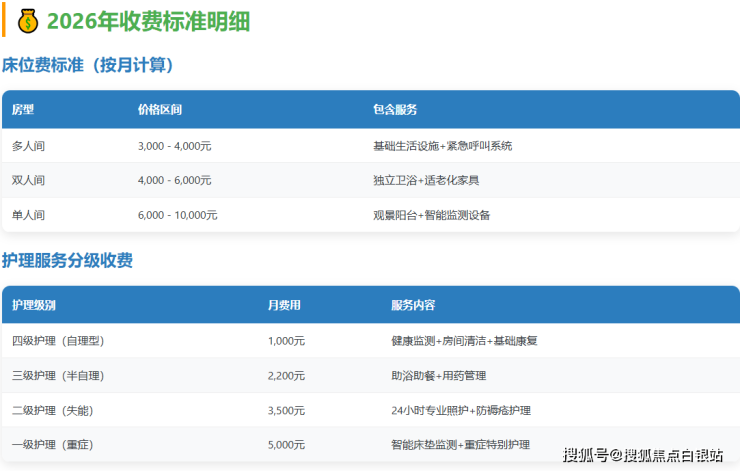Click the money bag icon beside the title
Screen dimensions: 740x471
click(x=27, y=20)
